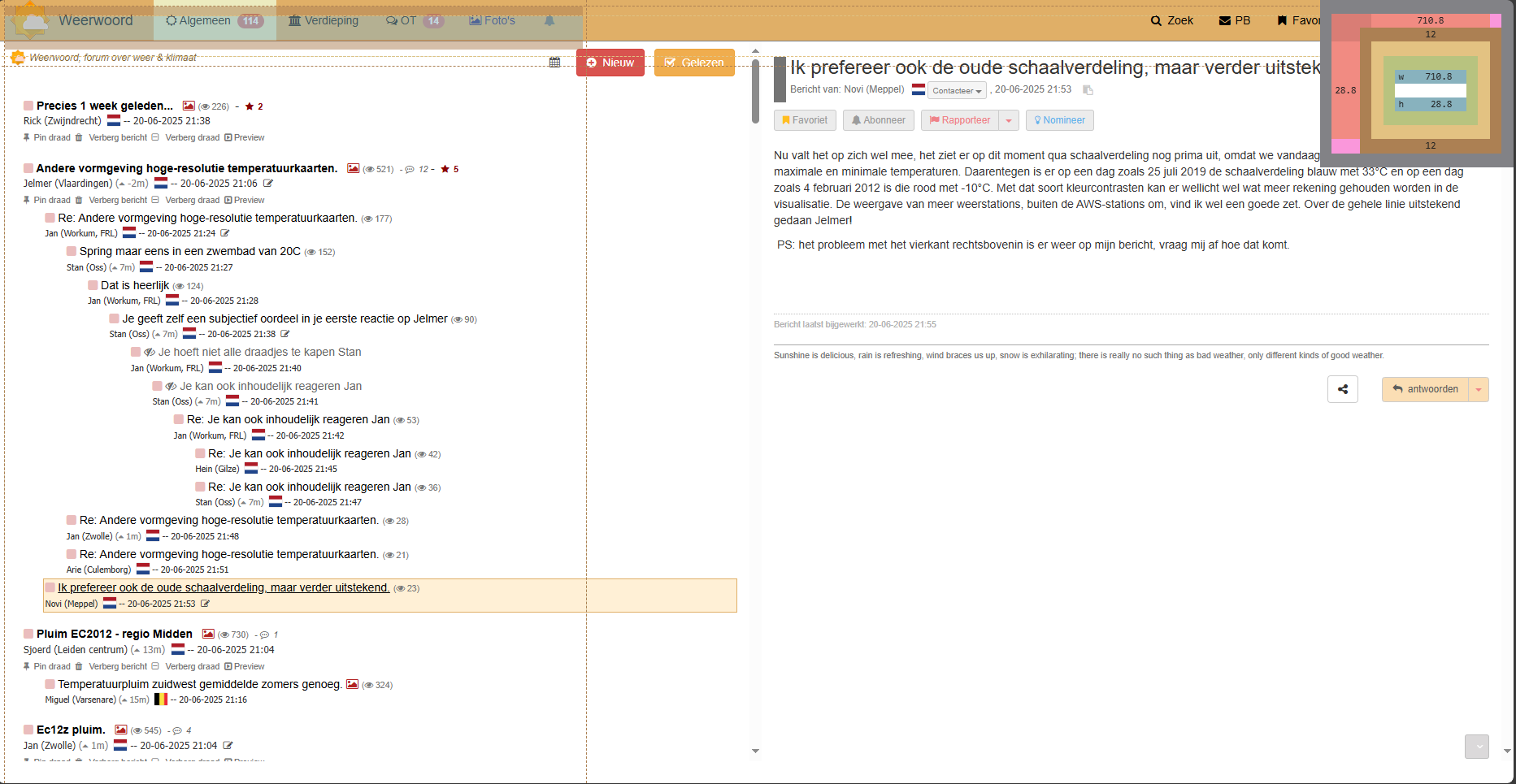Click the Dutch flag beside Novi (Meppel) in message header

919,89
